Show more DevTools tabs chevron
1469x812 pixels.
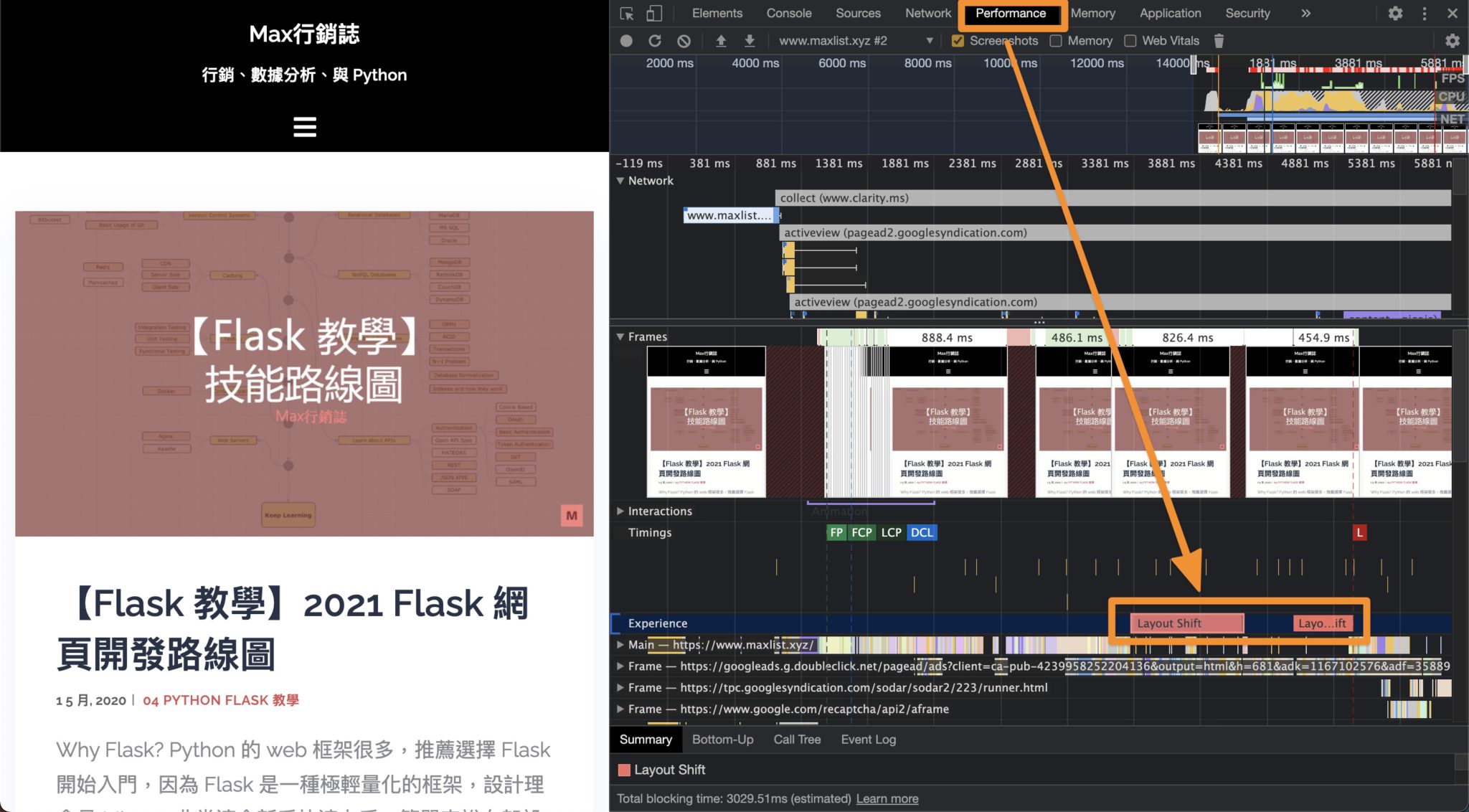tap(1305, 14)
